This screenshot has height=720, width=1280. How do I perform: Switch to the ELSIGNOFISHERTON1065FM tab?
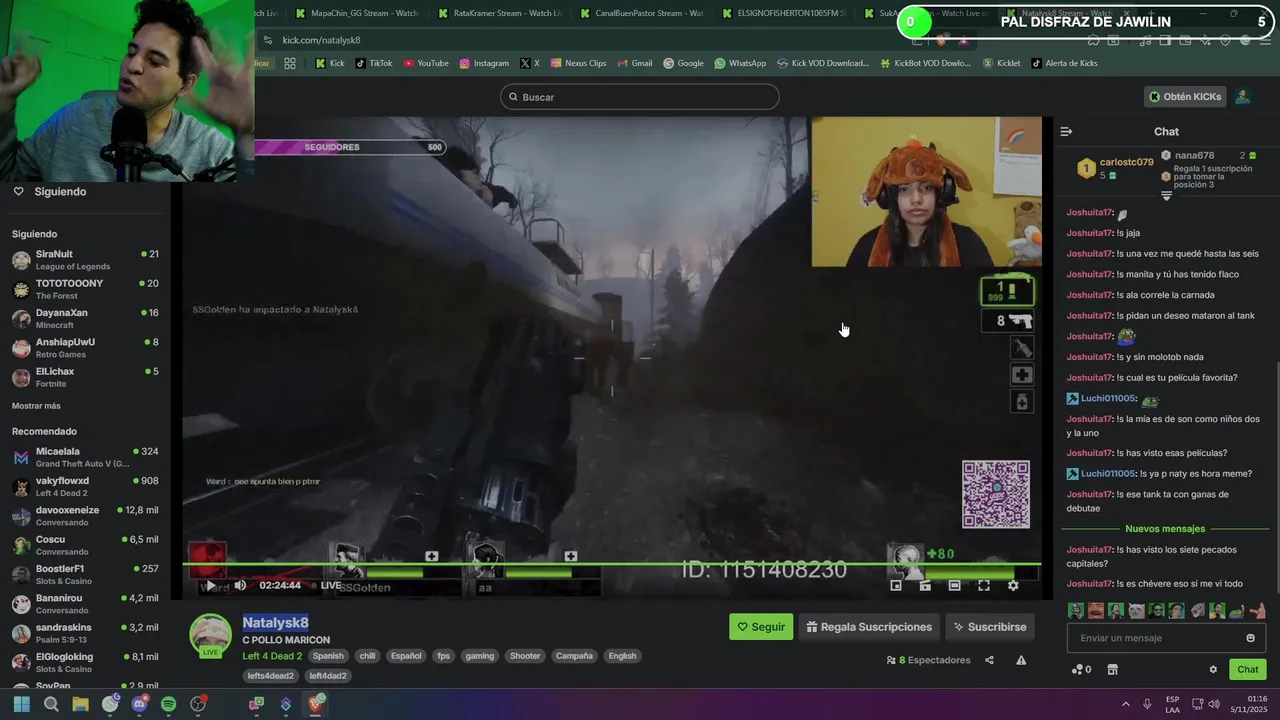tap(783, 13)
